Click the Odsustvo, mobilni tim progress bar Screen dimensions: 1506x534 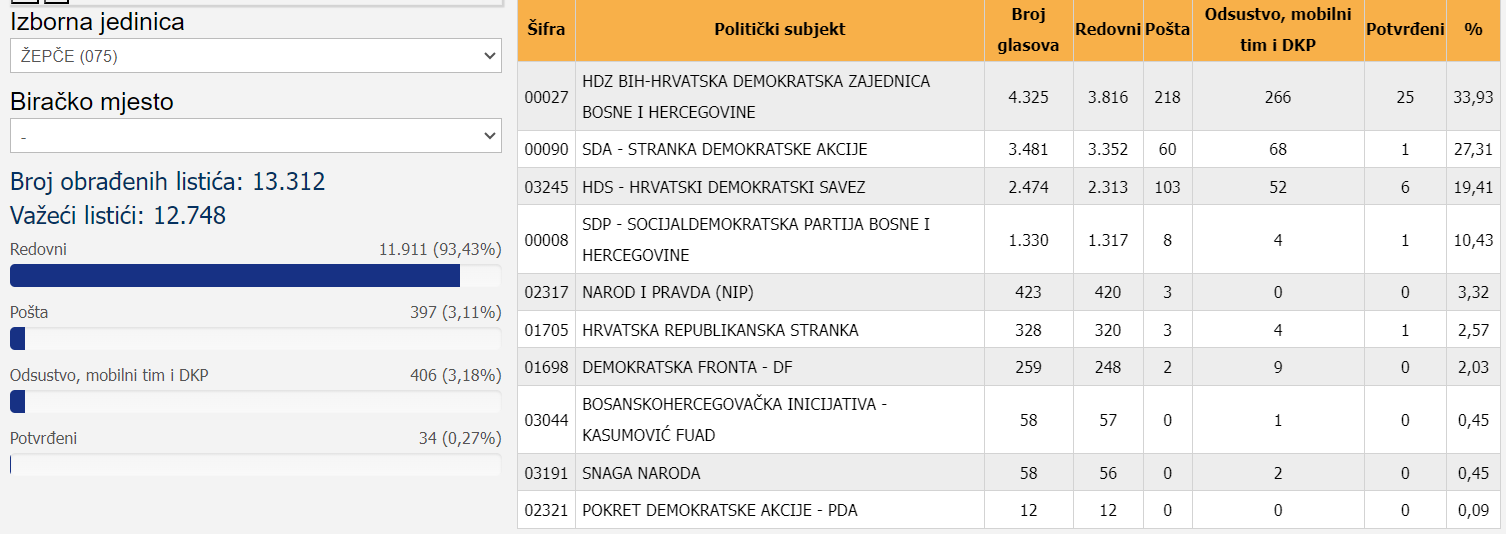(255, 402)
